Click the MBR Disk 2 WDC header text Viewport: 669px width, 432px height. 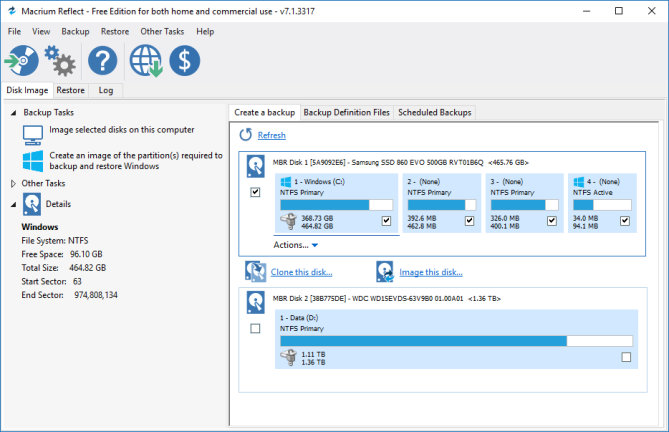coord(387,299)
